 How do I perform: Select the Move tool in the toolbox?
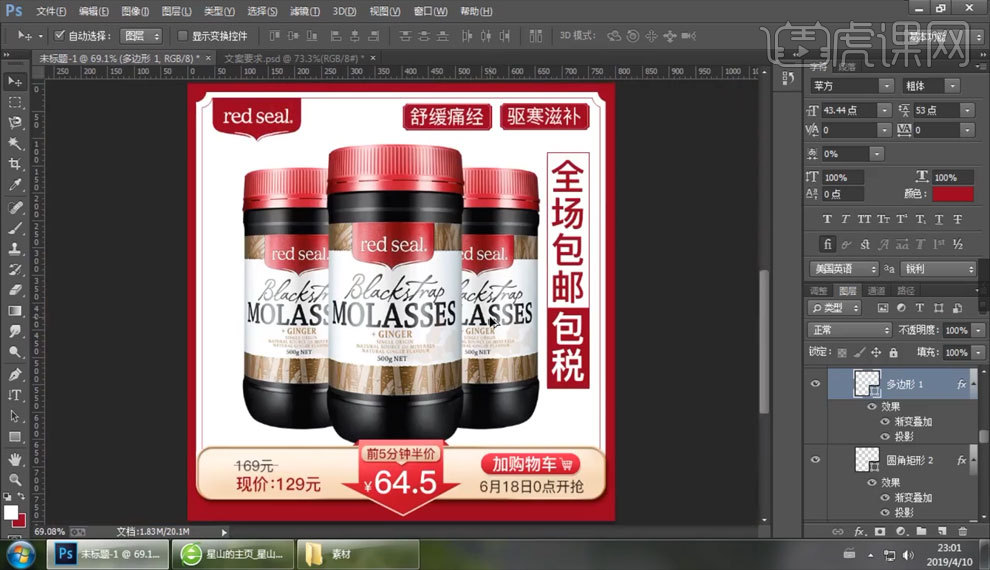(15, 81)
